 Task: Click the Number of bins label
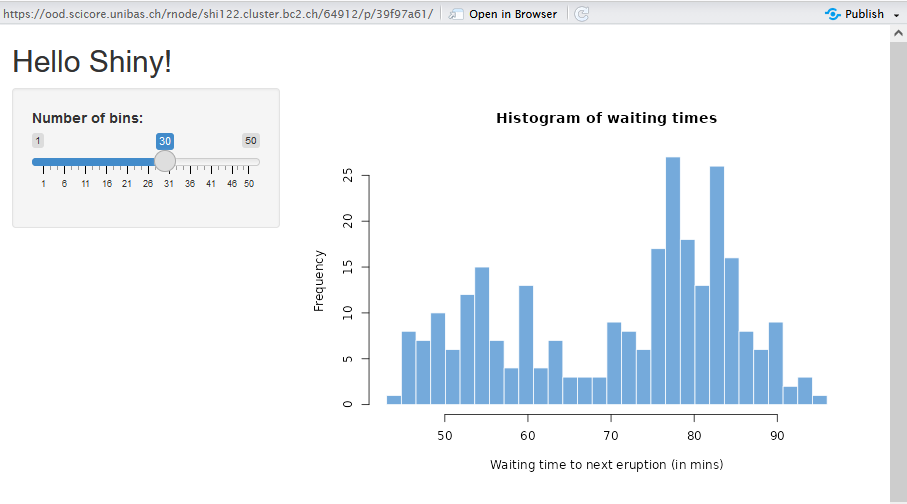[87, 118]
